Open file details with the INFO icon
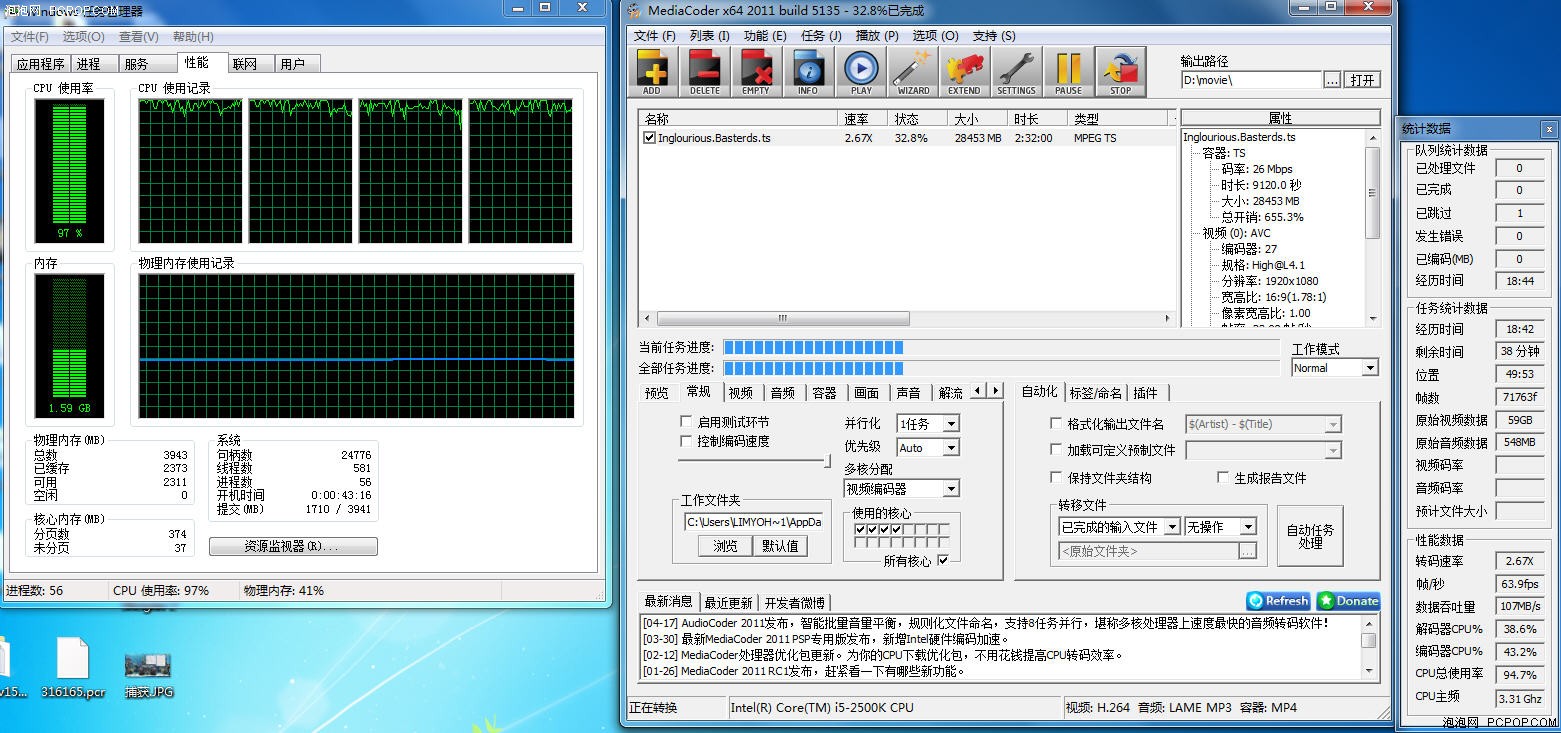1561x733 pixels. point(808,70)
